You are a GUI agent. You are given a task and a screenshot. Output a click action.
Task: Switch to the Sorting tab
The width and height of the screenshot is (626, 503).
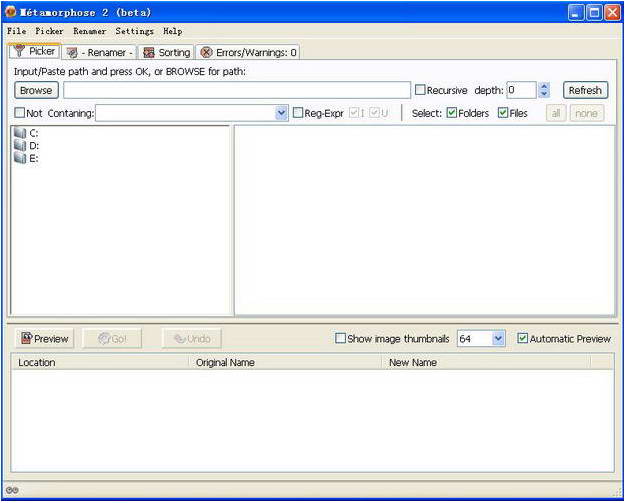click(166, 52)
